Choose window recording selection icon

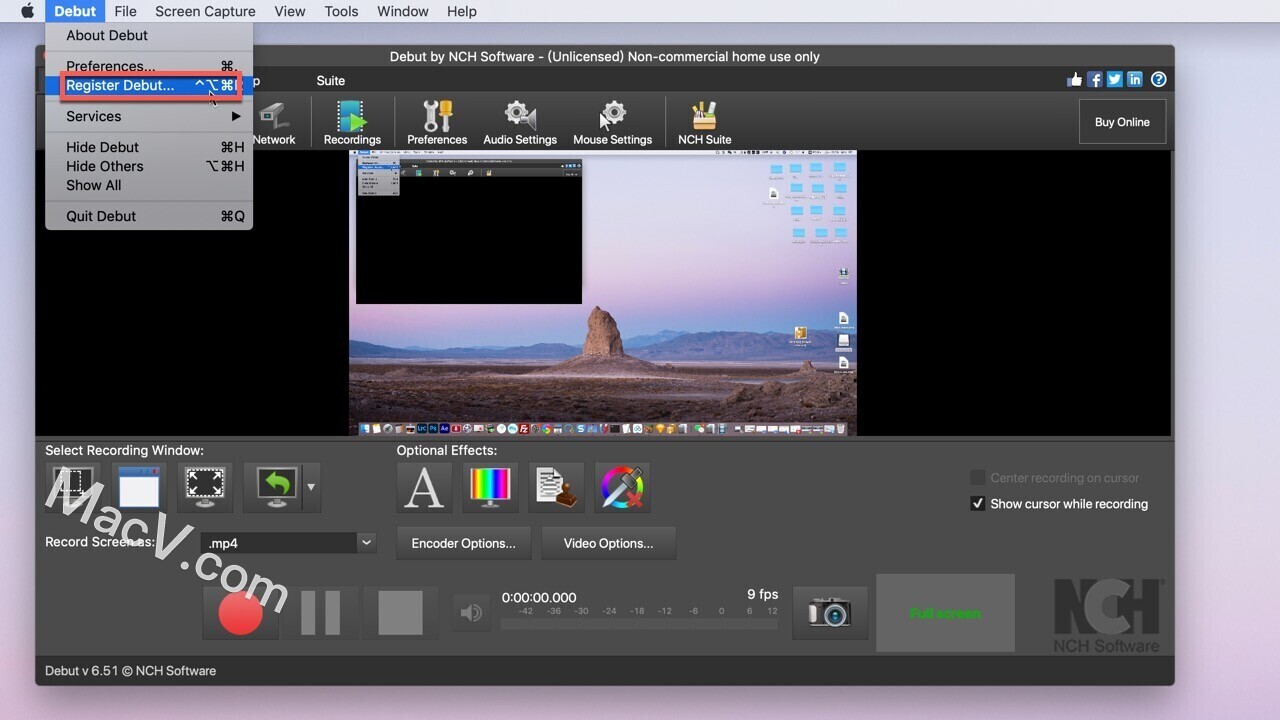(x=139, y=487)
